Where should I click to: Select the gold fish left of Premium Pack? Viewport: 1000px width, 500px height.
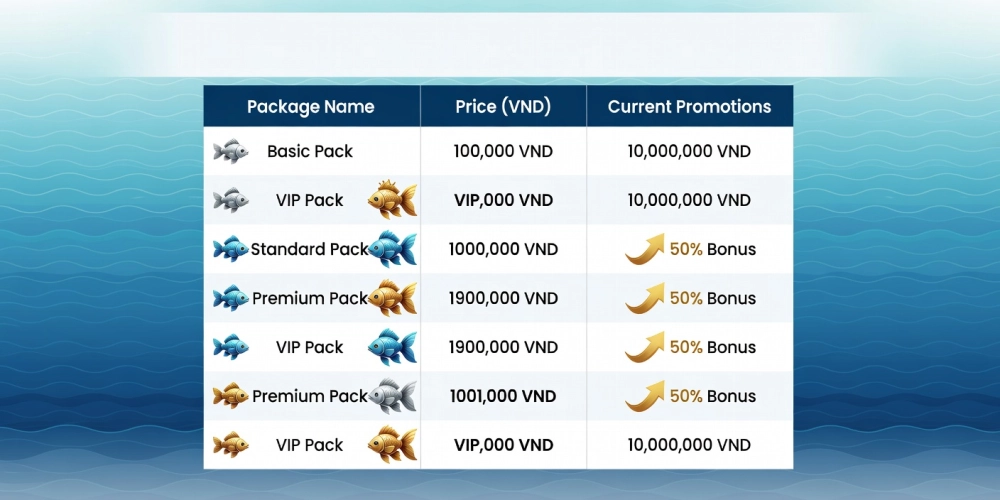coord(230,396)
